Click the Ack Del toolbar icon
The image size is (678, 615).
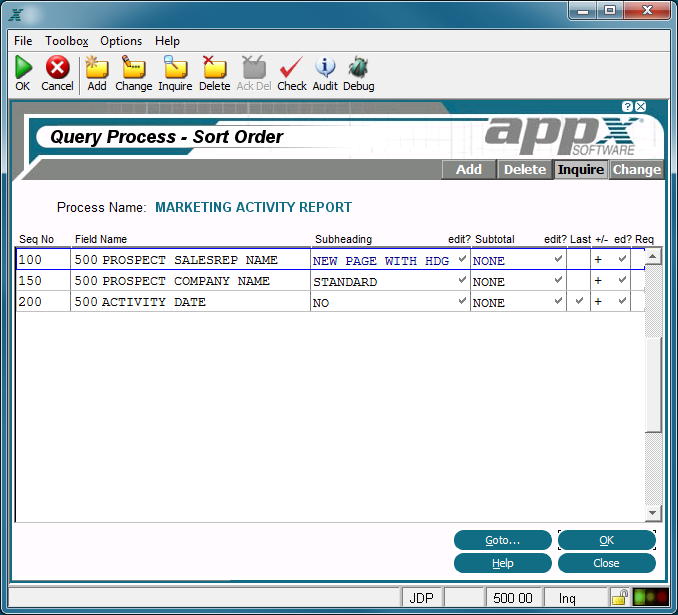(x=254, y=67)
